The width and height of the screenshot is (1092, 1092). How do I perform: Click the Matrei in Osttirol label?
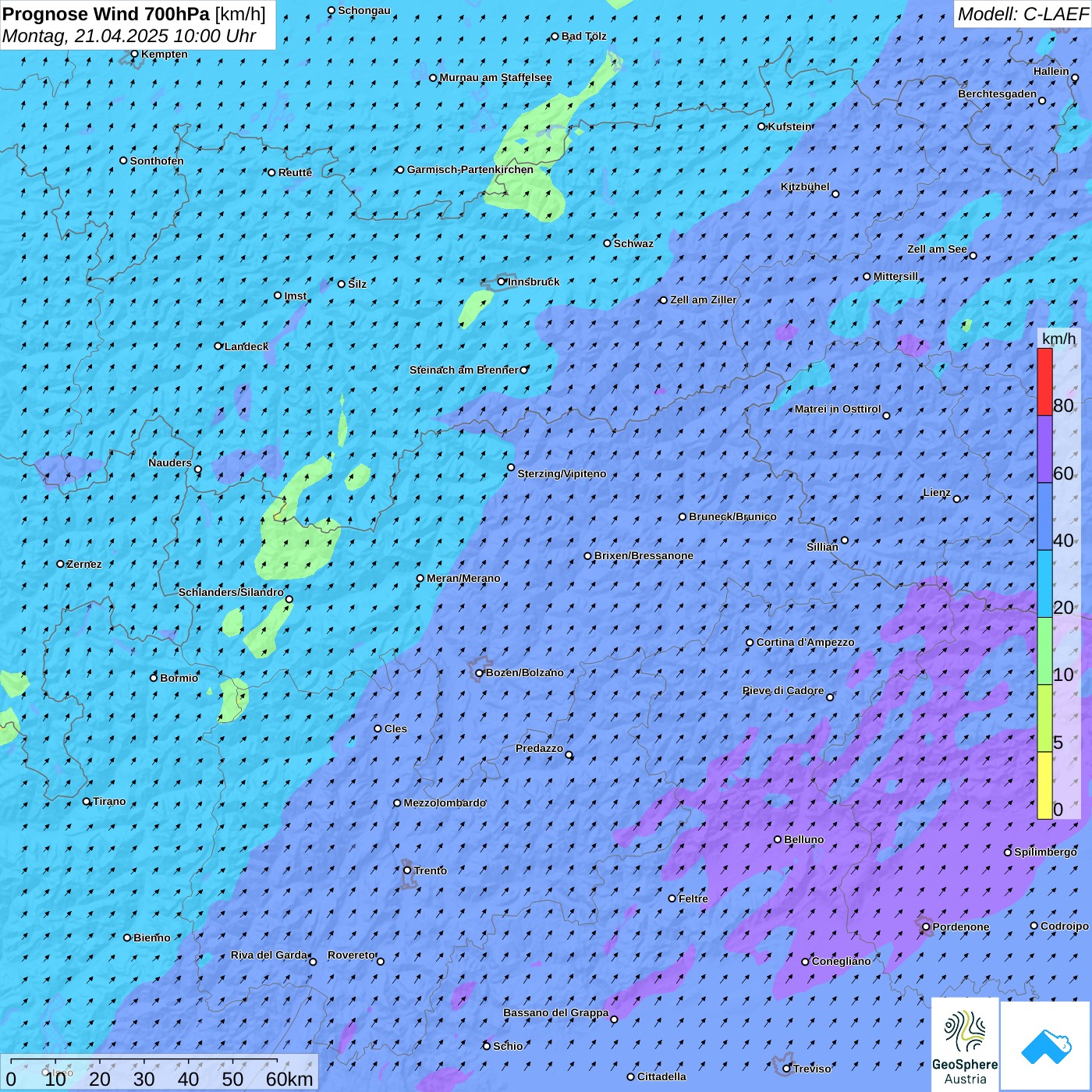[x=838, y=409]
